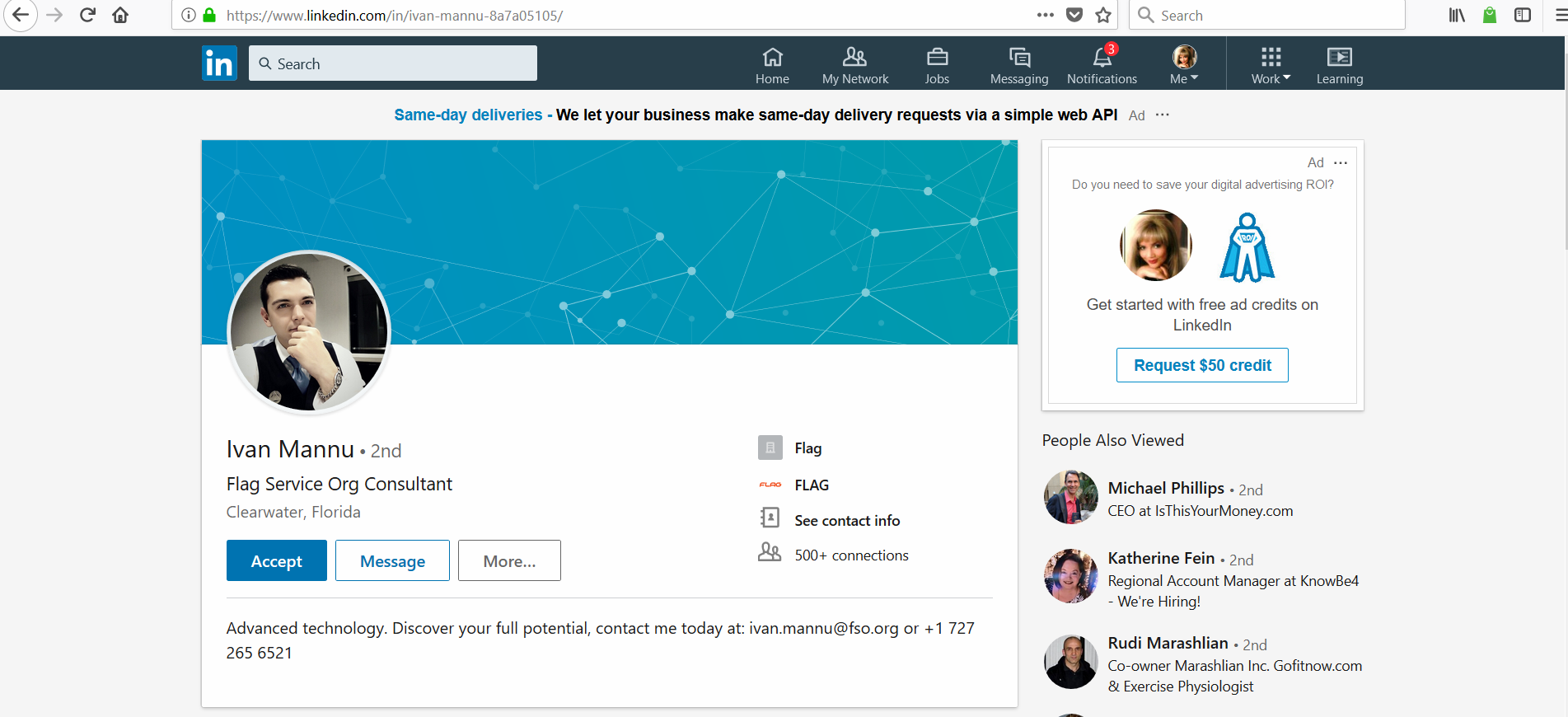Click the Flag company entry
Viewport: 1568px width, 717px height.
click(x=808, y=448)
